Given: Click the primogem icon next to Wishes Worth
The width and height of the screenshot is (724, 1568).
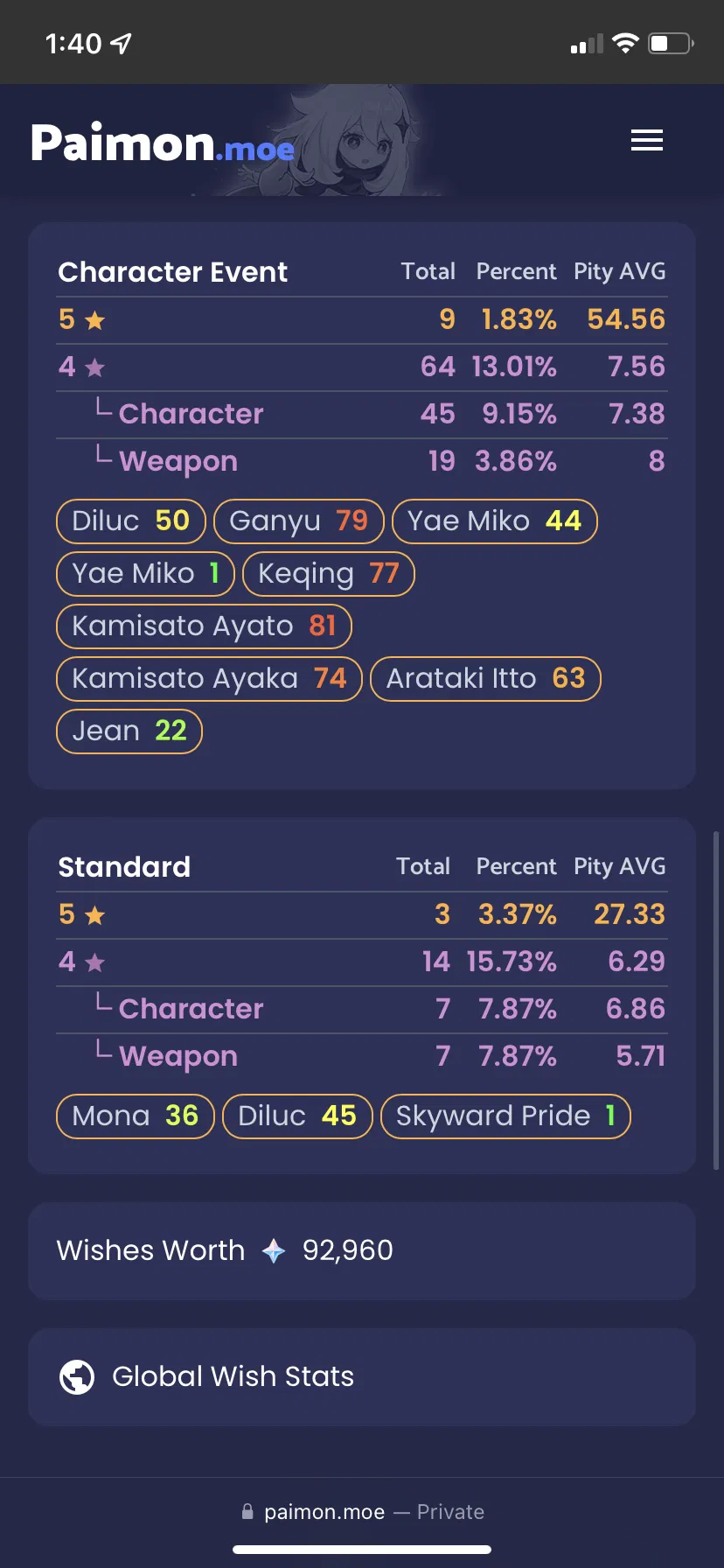Looking at the screenshot, I should pos(274,1251).
